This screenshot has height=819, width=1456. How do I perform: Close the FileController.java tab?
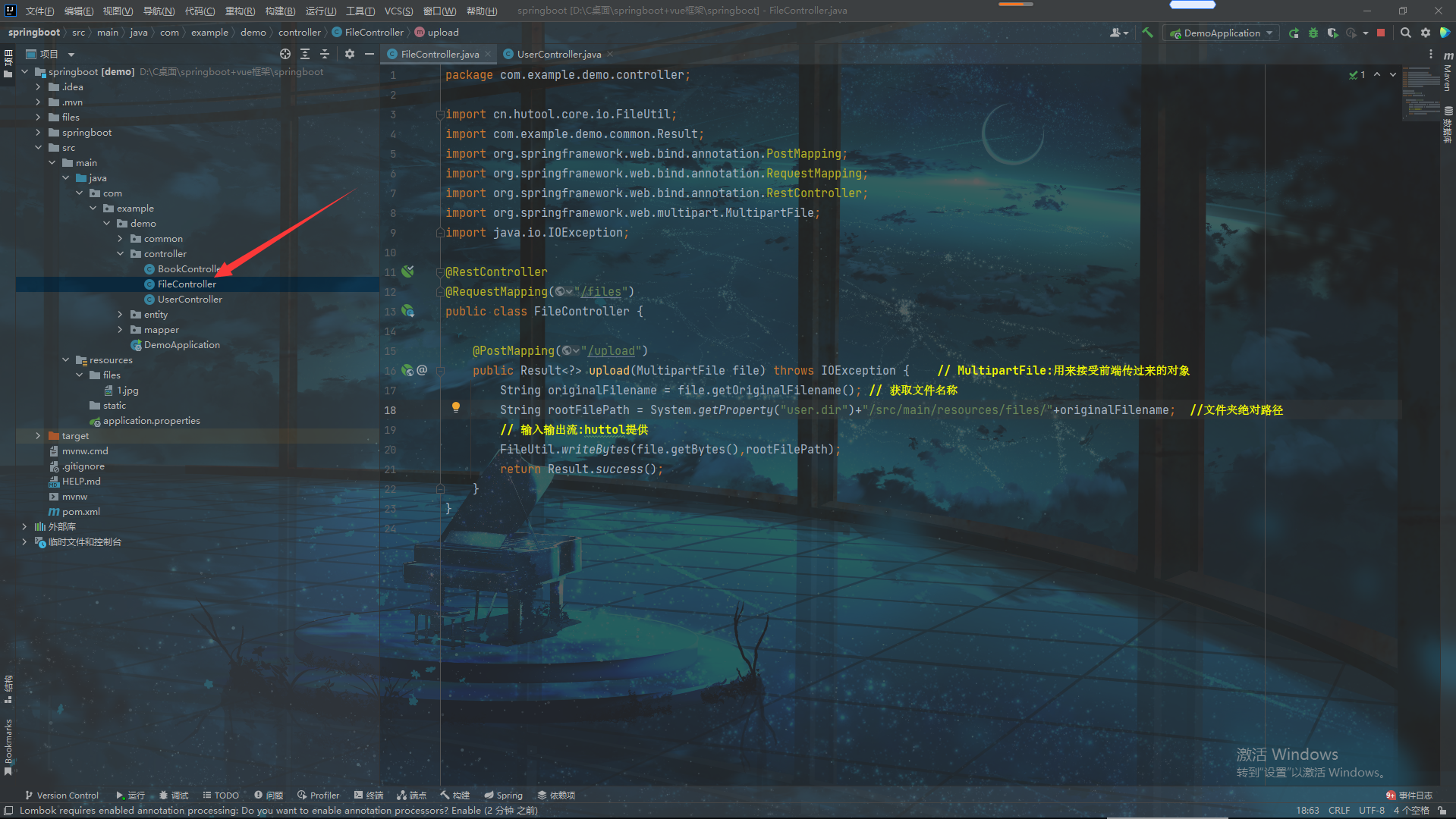[x=488, y=54]
